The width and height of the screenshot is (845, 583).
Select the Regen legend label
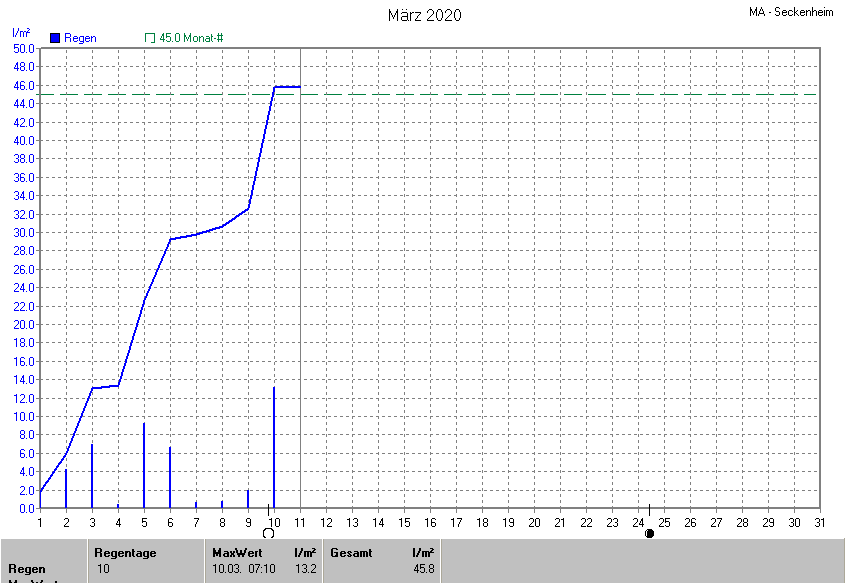[80, 38]
